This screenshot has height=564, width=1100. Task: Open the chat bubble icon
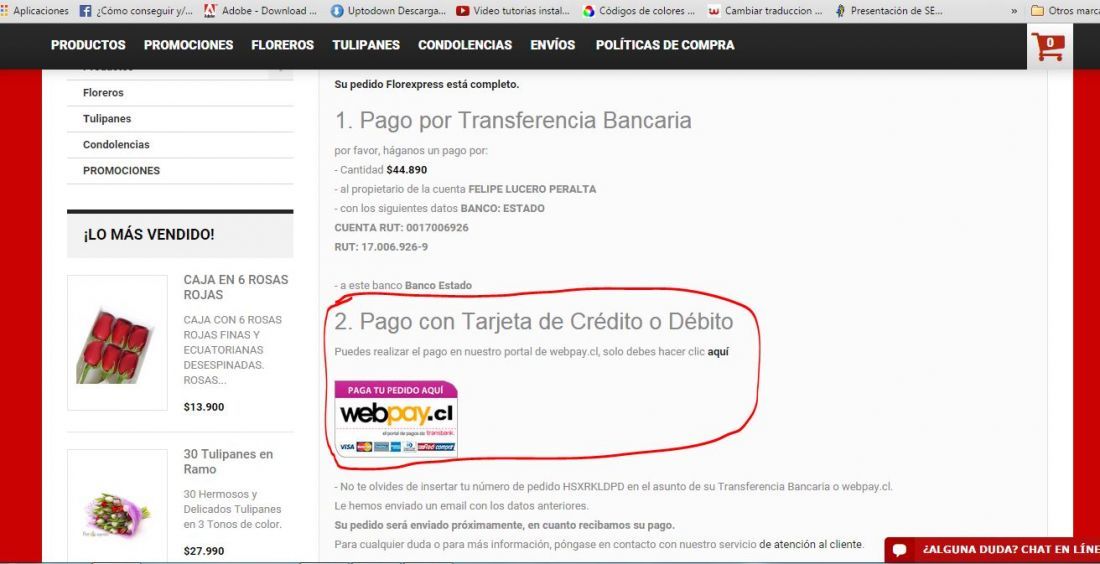(899, 549)
